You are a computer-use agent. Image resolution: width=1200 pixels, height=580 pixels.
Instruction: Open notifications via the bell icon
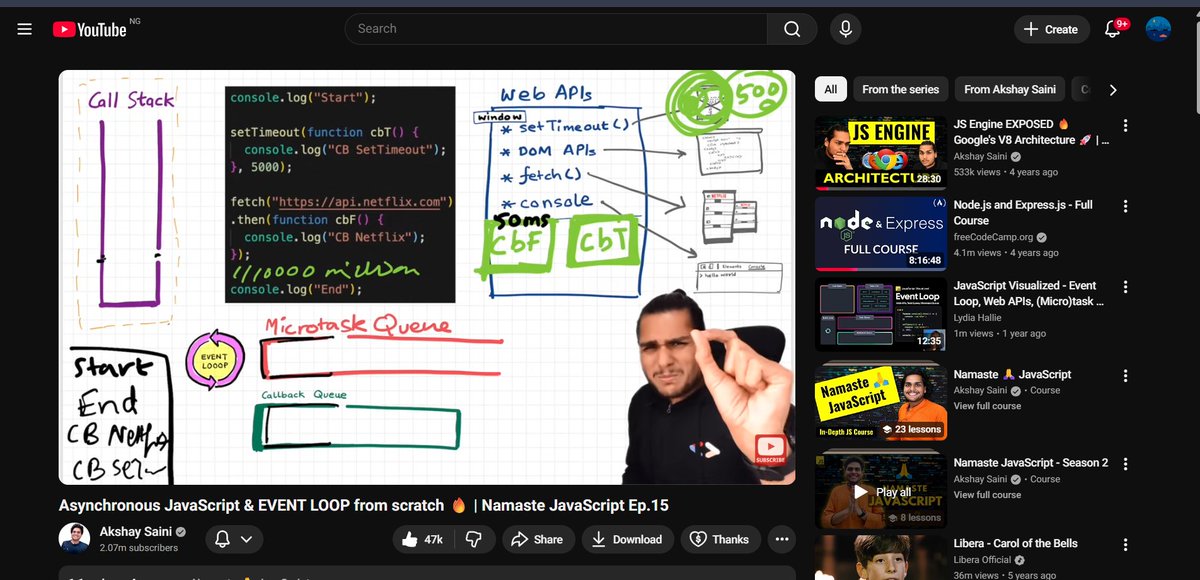[1112, 29]
